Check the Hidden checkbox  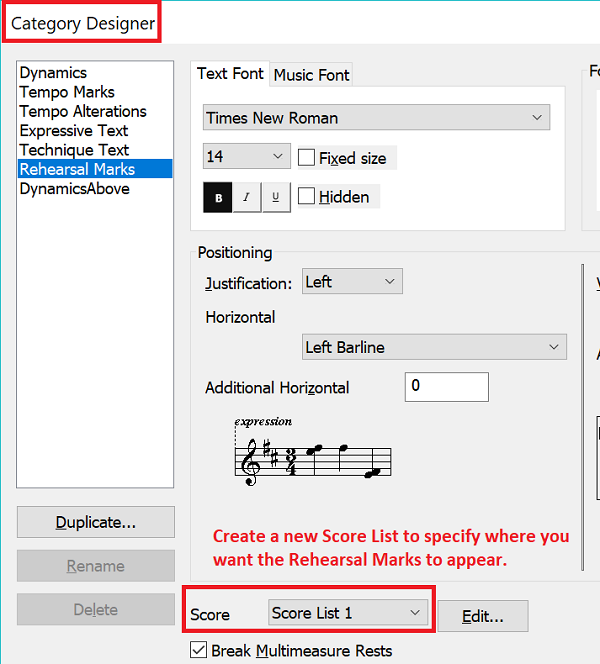[308, 197]
